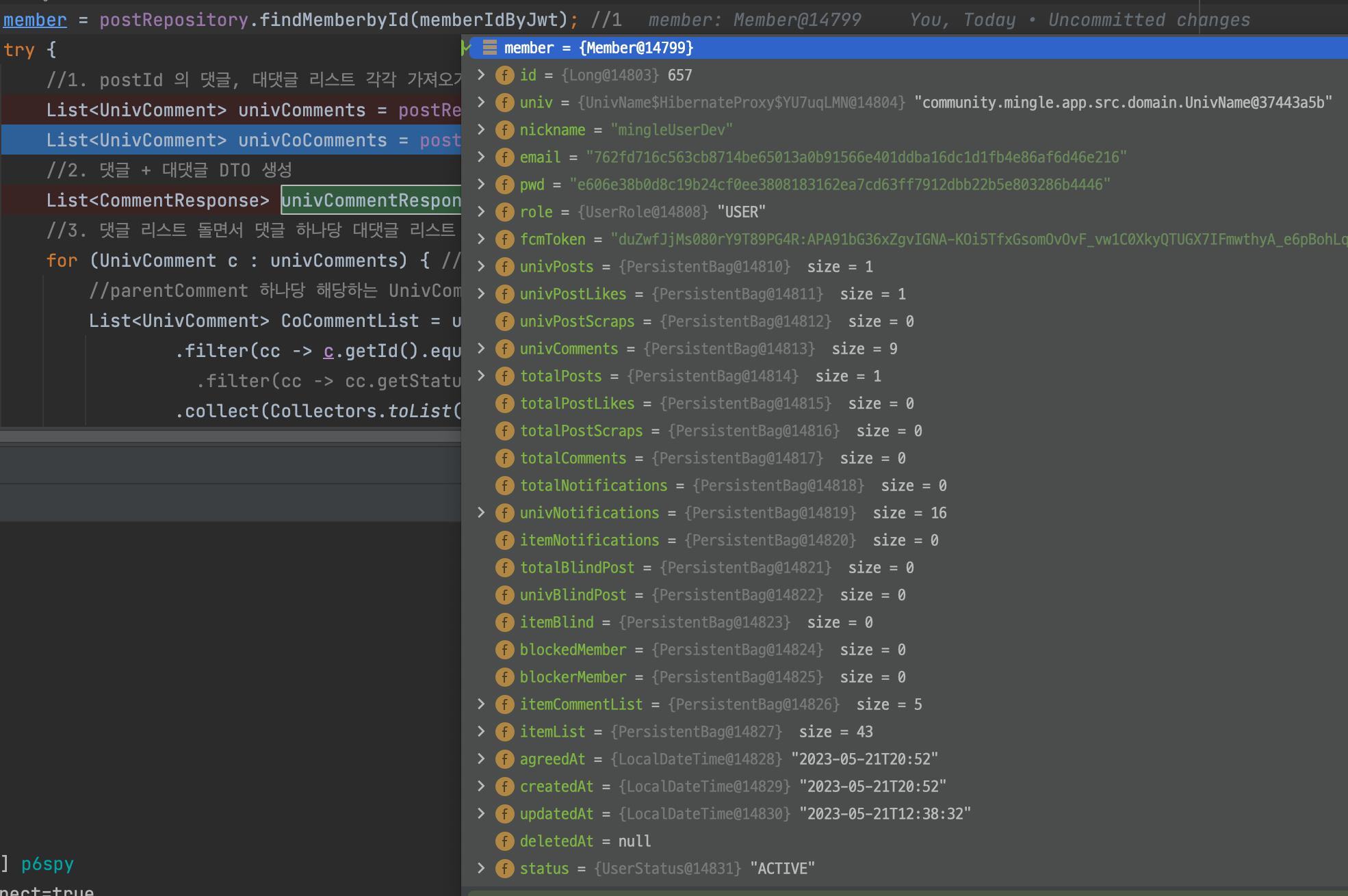Click the field icon next to email
Screen dimensions: 1348x896
click(505, 157)
